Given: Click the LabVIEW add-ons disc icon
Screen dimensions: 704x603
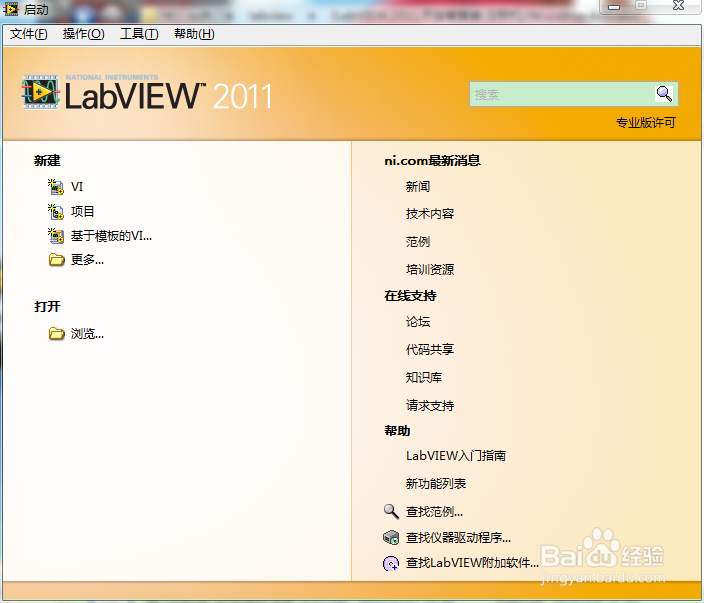Looking at the screenshot, I should point(391,563).
